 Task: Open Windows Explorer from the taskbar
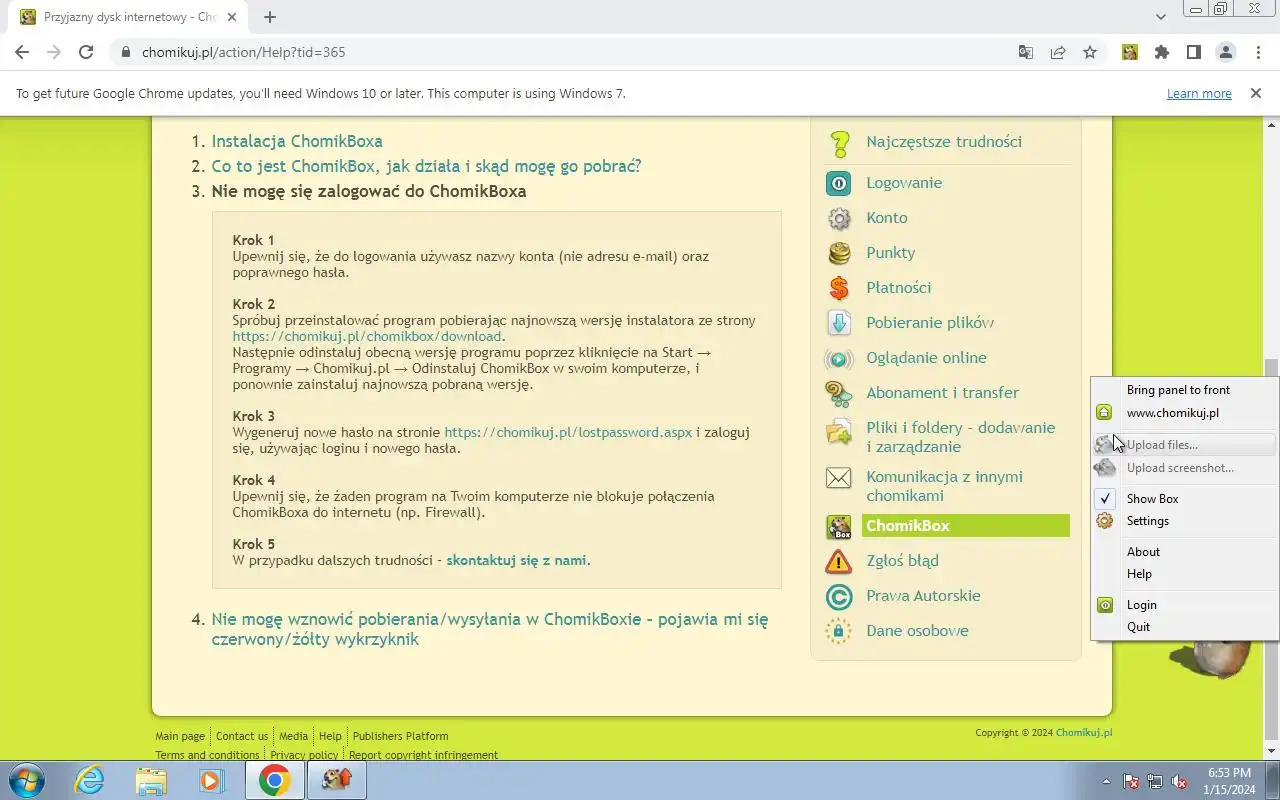click(x=151, y=780)
